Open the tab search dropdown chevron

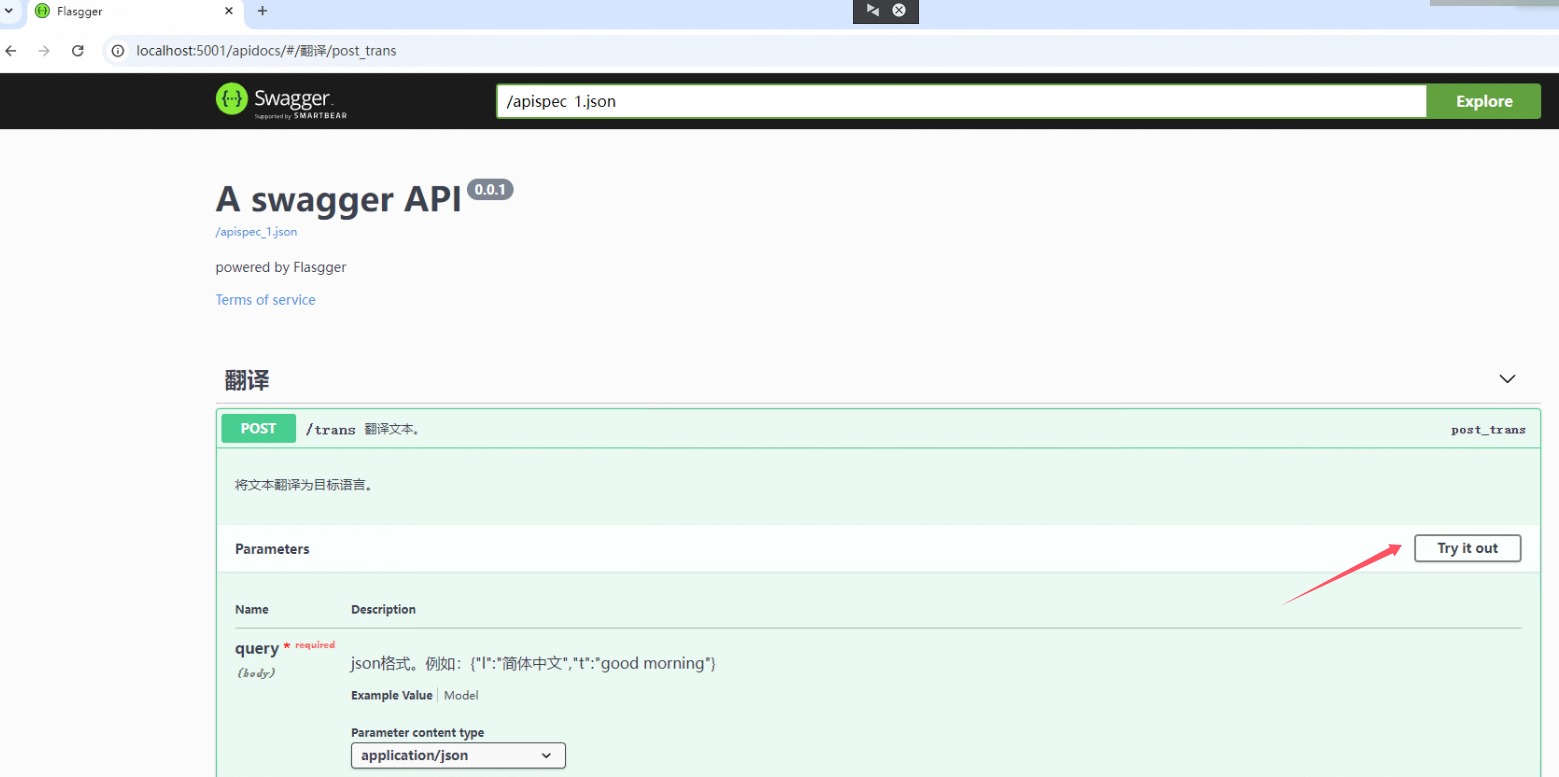[9, 11]
